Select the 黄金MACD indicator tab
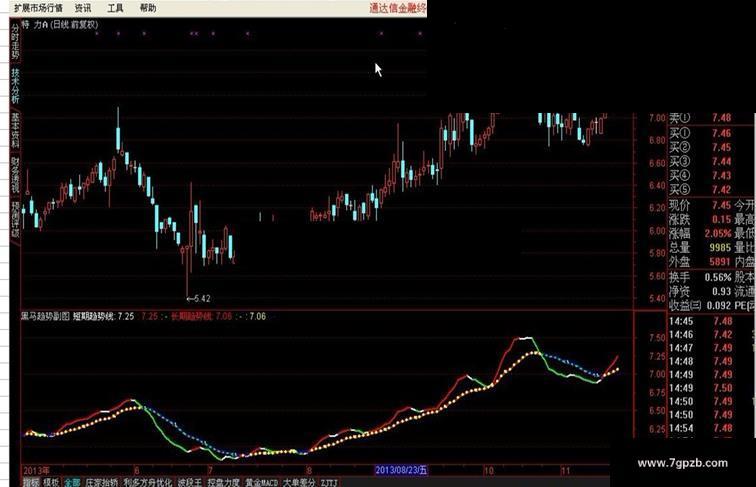Viewport: 756px width, 487px height. click(262, 482)
